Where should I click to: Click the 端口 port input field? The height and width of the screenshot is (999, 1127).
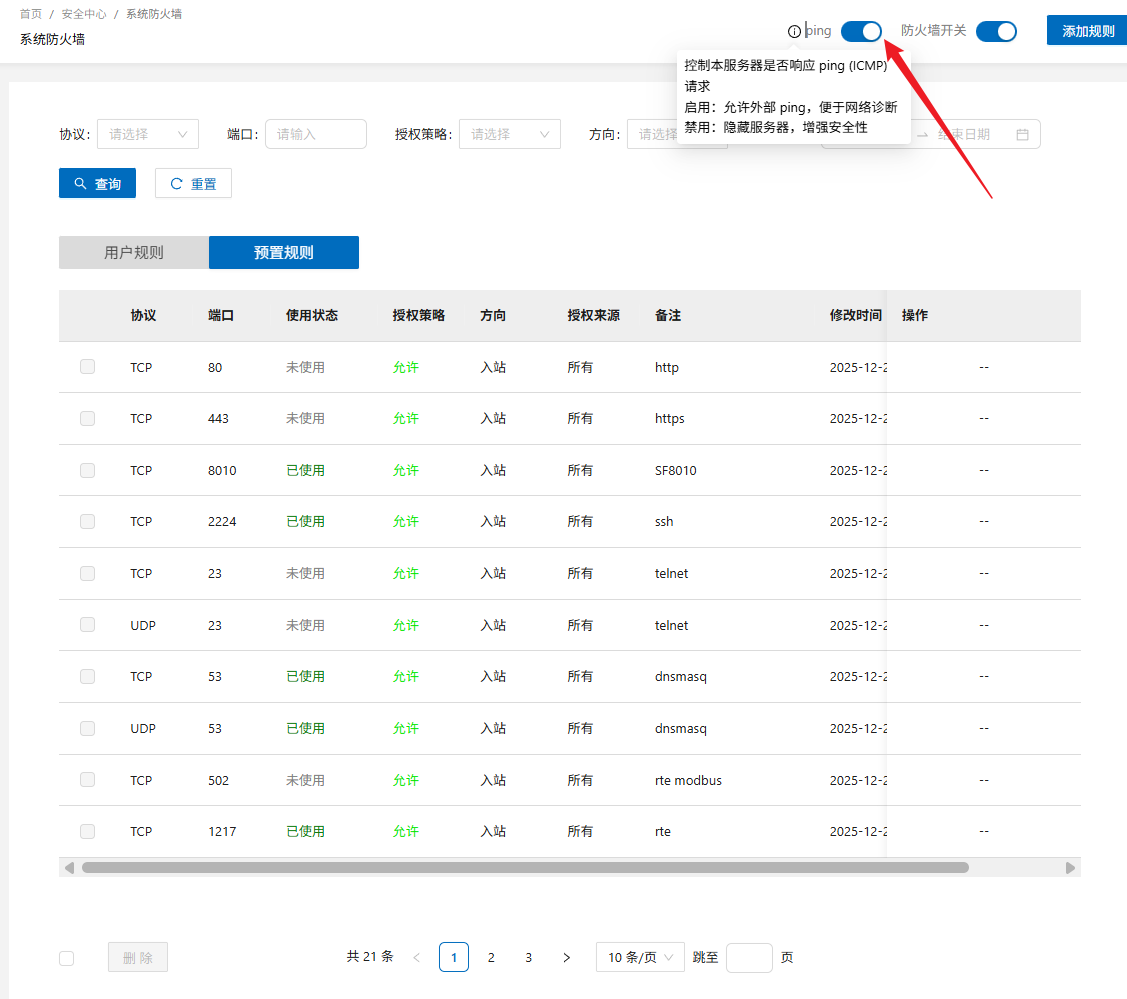click(316, 134)
